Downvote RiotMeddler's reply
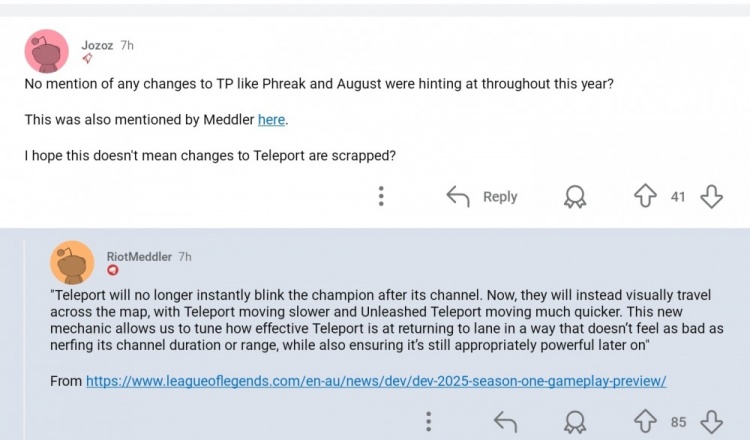 (711, 422)
